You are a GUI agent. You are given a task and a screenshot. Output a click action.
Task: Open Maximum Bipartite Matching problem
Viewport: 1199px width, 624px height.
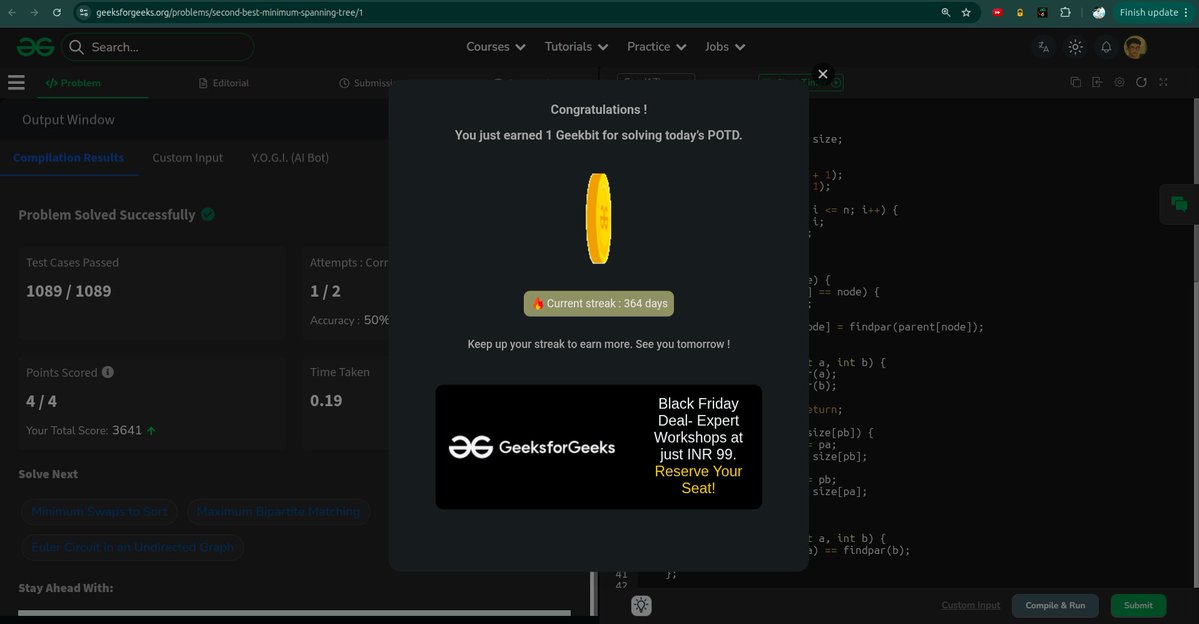278,512
